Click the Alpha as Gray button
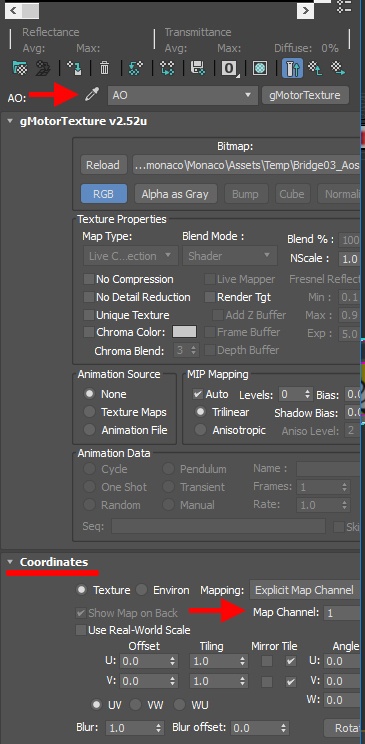The width and height of the screenshot is (365, 744). point(175,194)
